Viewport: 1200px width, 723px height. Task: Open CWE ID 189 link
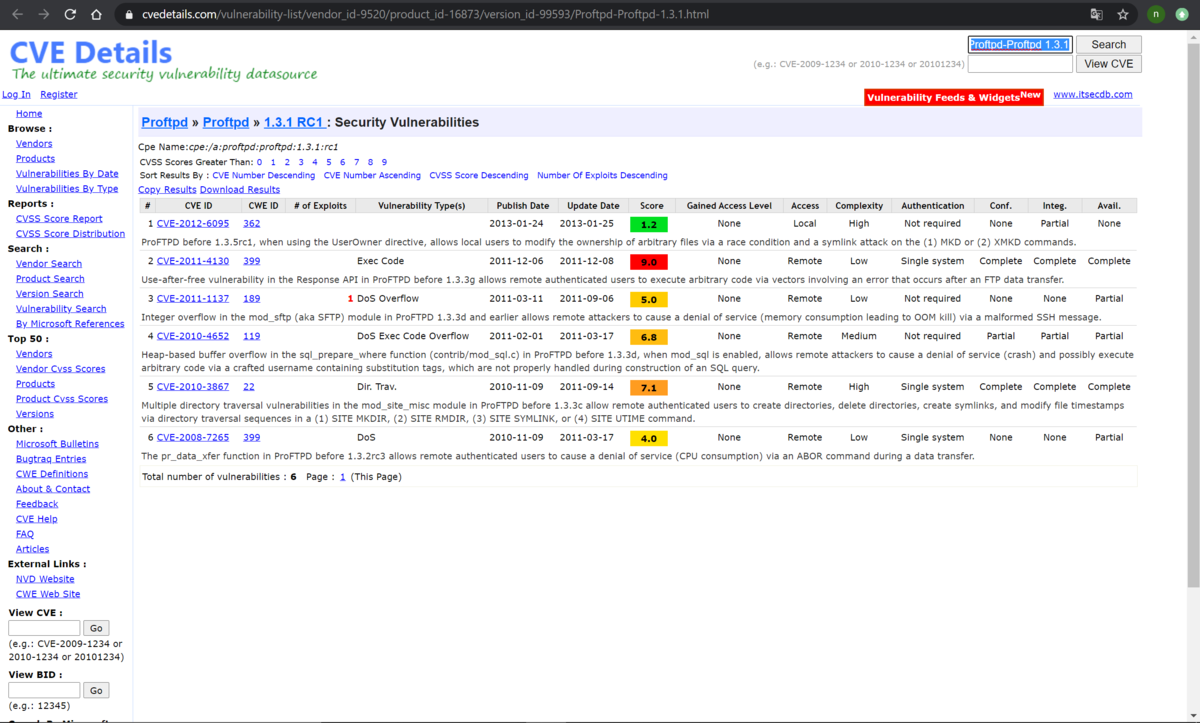251,299
